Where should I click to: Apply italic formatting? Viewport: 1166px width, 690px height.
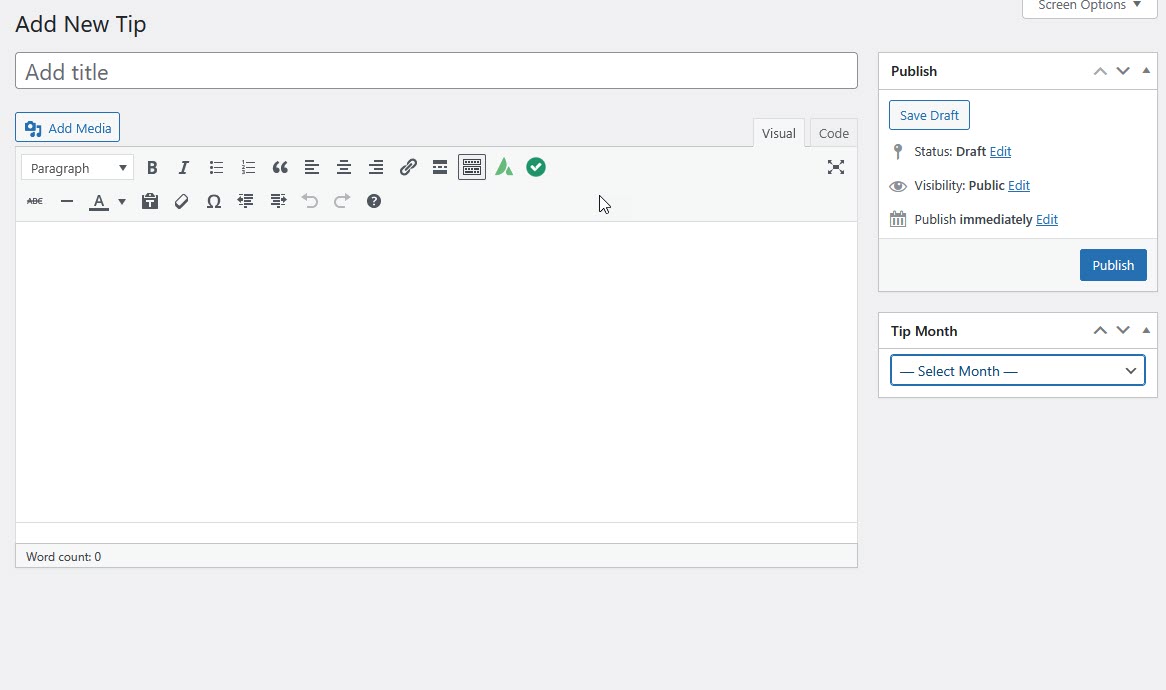point(184,167)
